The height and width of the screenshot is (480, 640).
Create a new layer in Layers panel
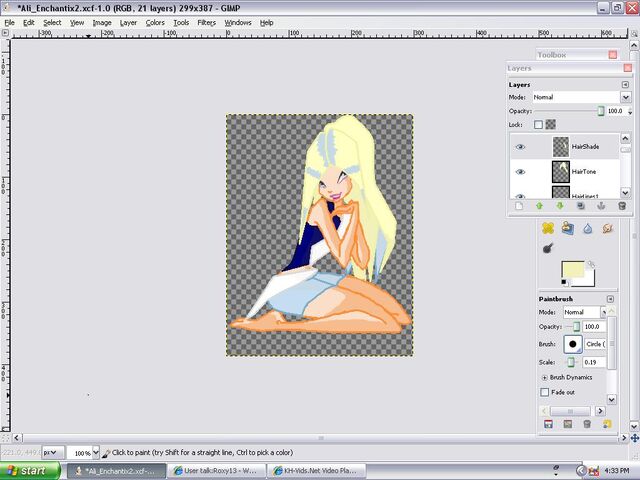click(x=519, y=206)
